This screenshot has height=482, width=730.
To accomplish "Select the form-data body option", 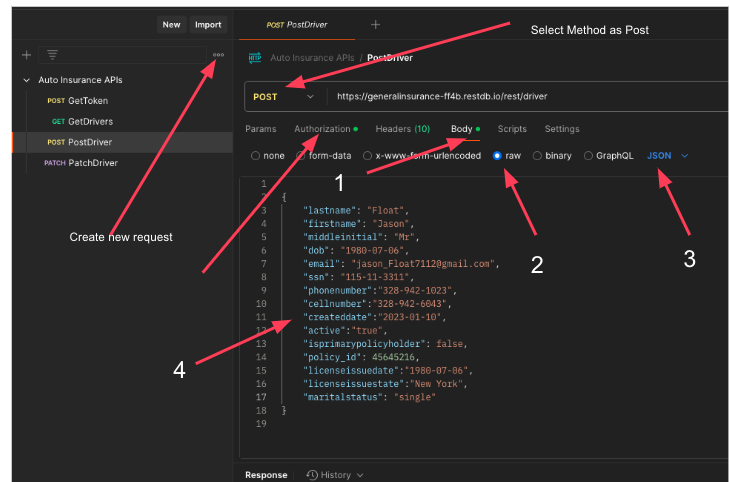I will click(x=324, y=156).
